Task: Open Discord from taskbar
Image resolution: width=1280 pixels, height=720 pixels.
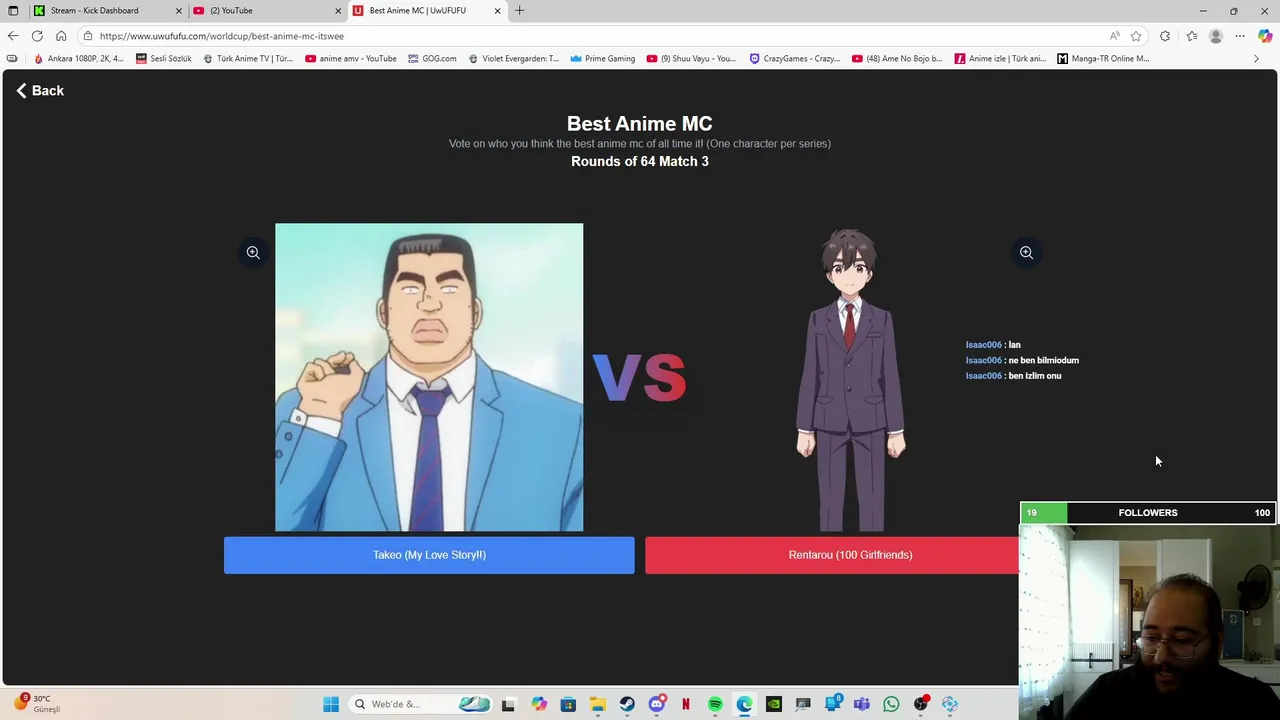Action: (656, 704)
